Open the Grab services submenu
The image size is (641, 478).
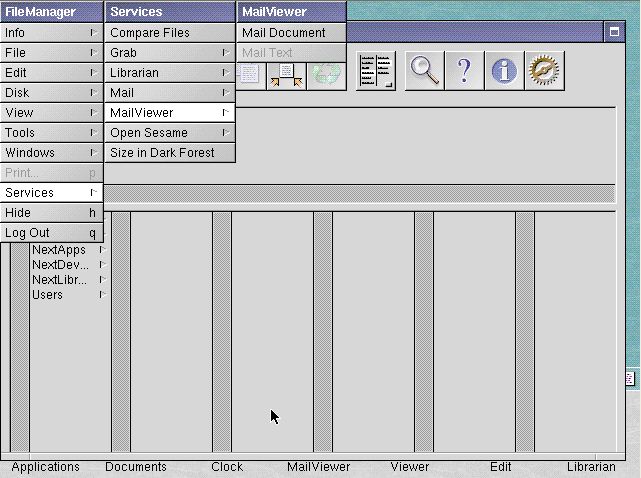tap(170, 53)
